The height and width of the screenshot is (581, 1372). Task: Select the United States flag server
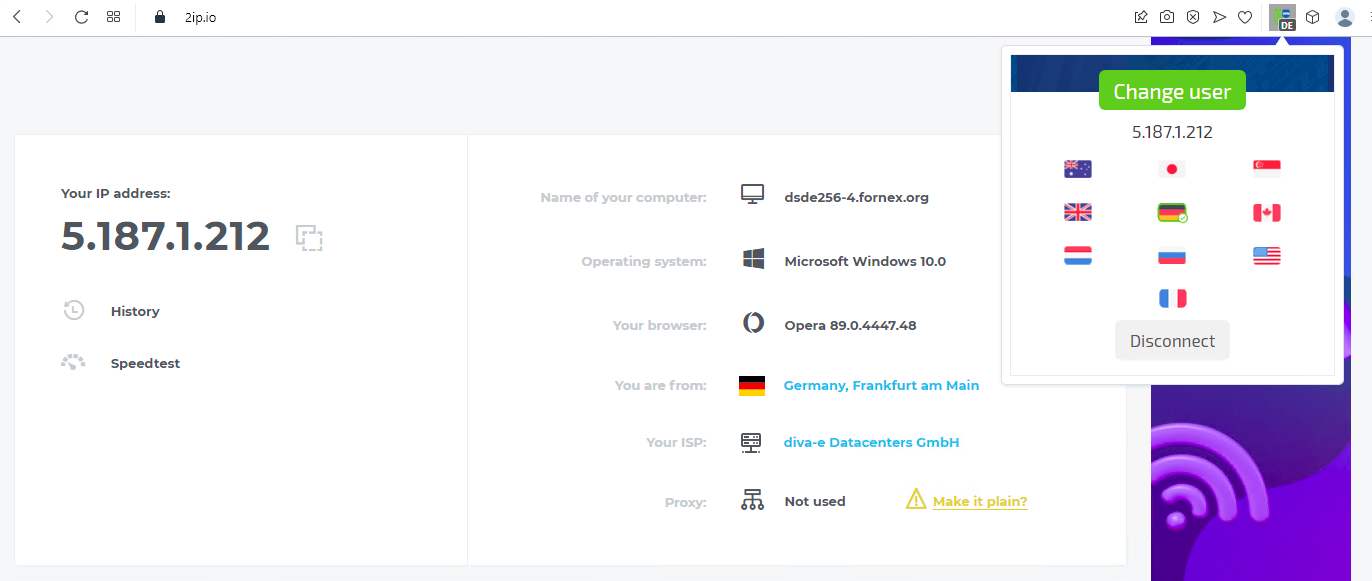(x=1267, y=256)
